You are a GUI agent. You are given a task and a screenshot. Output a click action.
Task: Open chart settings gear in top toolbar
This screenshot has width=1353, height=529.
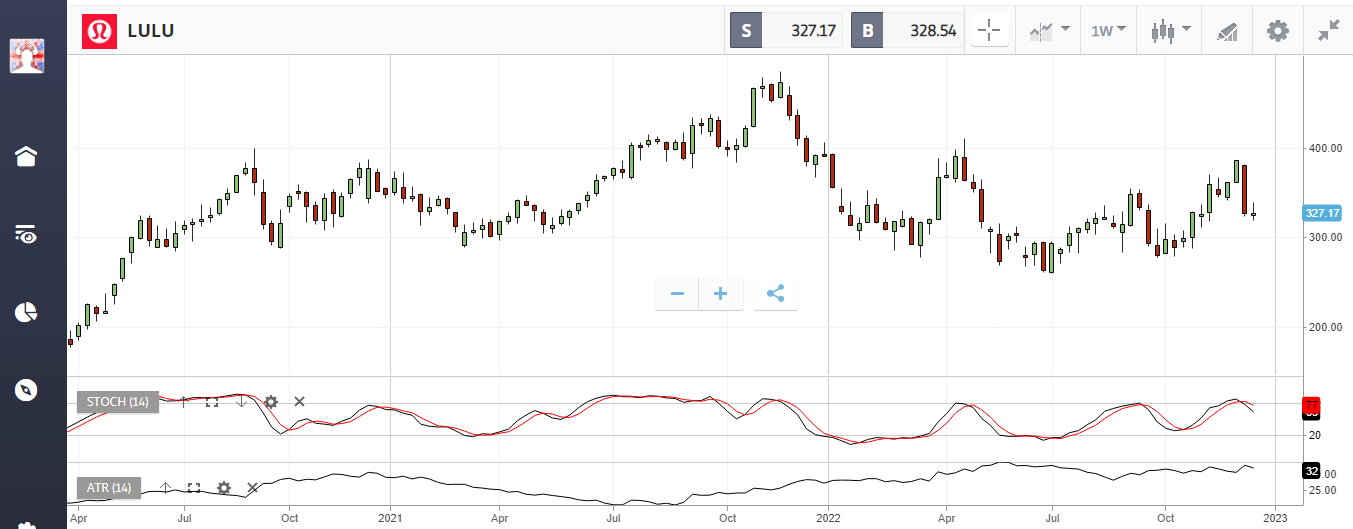pos(1277,31)
